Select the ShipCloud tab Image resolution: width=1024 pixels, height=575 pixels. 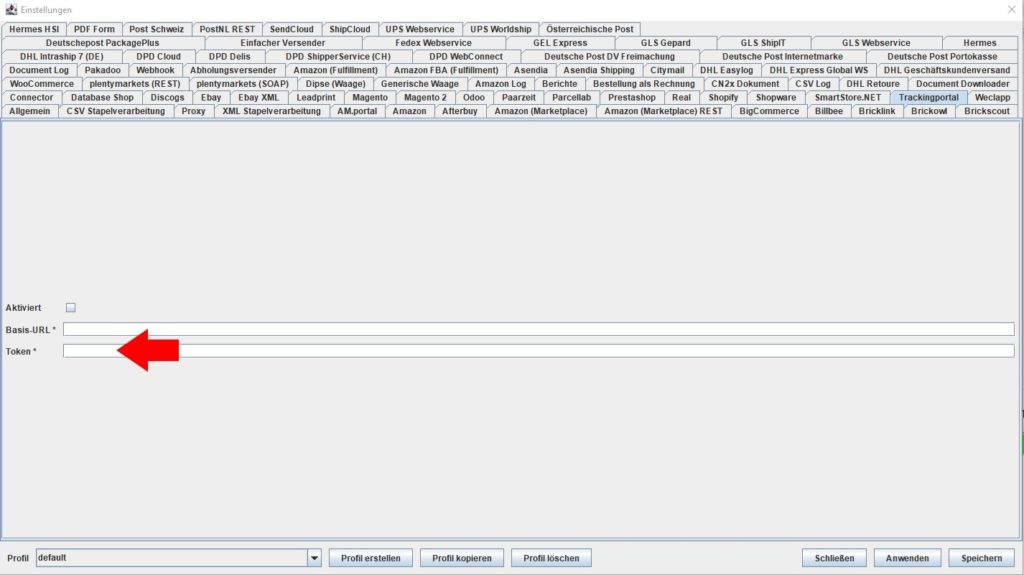click(349, 29)
